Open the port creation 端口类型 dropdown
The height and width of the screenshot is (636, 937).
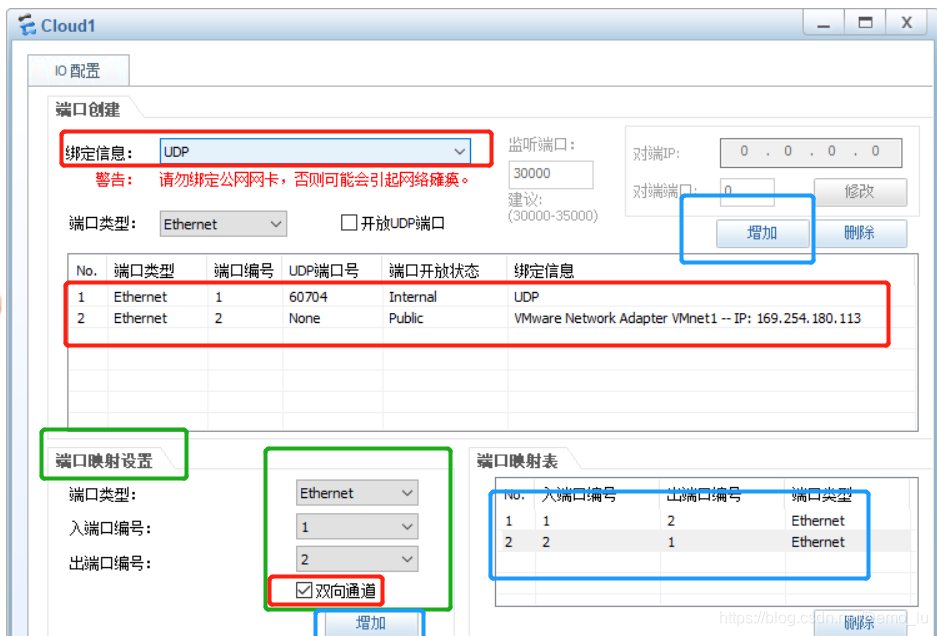pos(223,224)
